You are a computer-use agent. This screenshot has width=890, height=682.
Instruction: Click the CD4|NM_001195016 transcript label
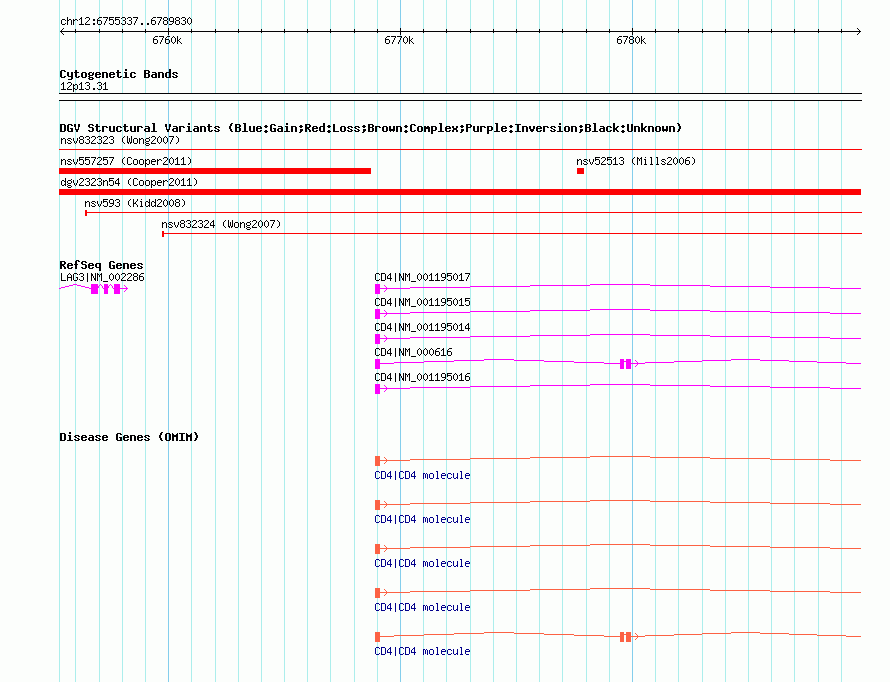422,377
